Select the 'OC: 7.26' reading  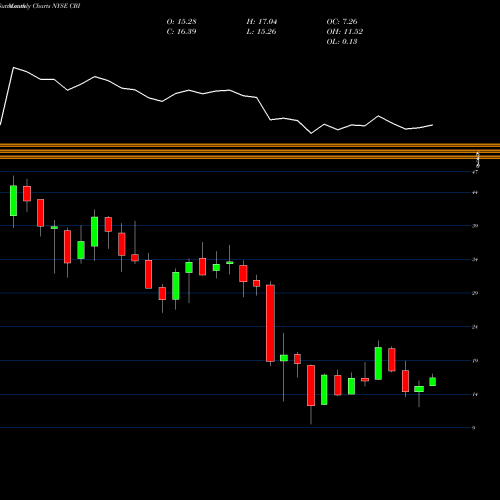pos(342,22)
